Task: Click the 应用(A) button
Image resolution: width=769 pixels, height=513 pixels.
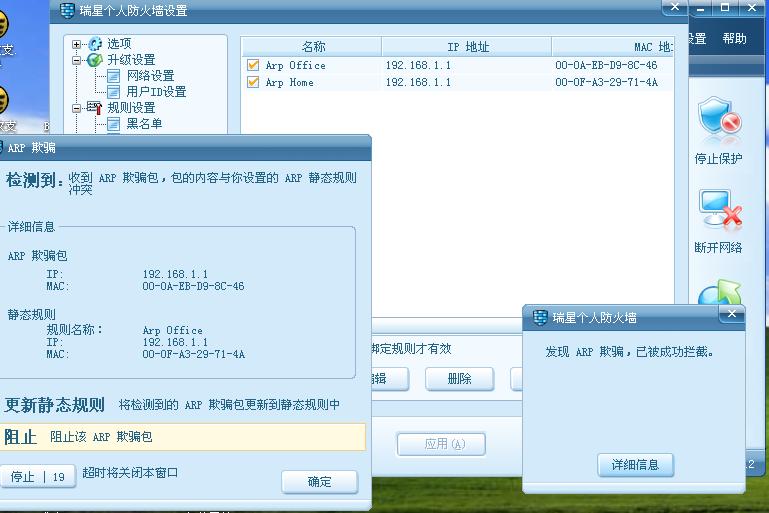Action: click(441, 444)
